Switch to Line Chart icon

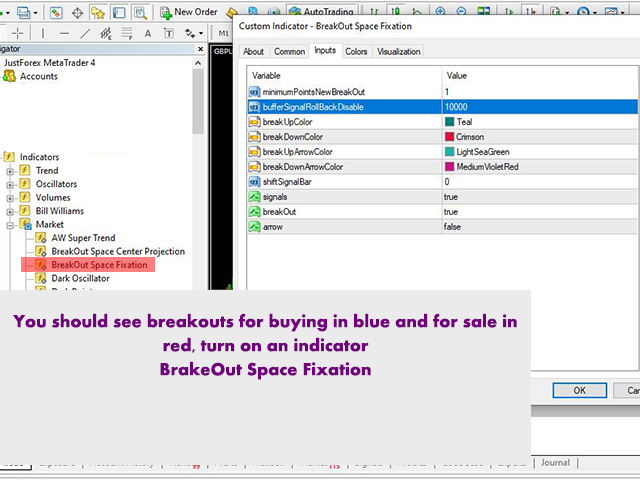(417, 11)
